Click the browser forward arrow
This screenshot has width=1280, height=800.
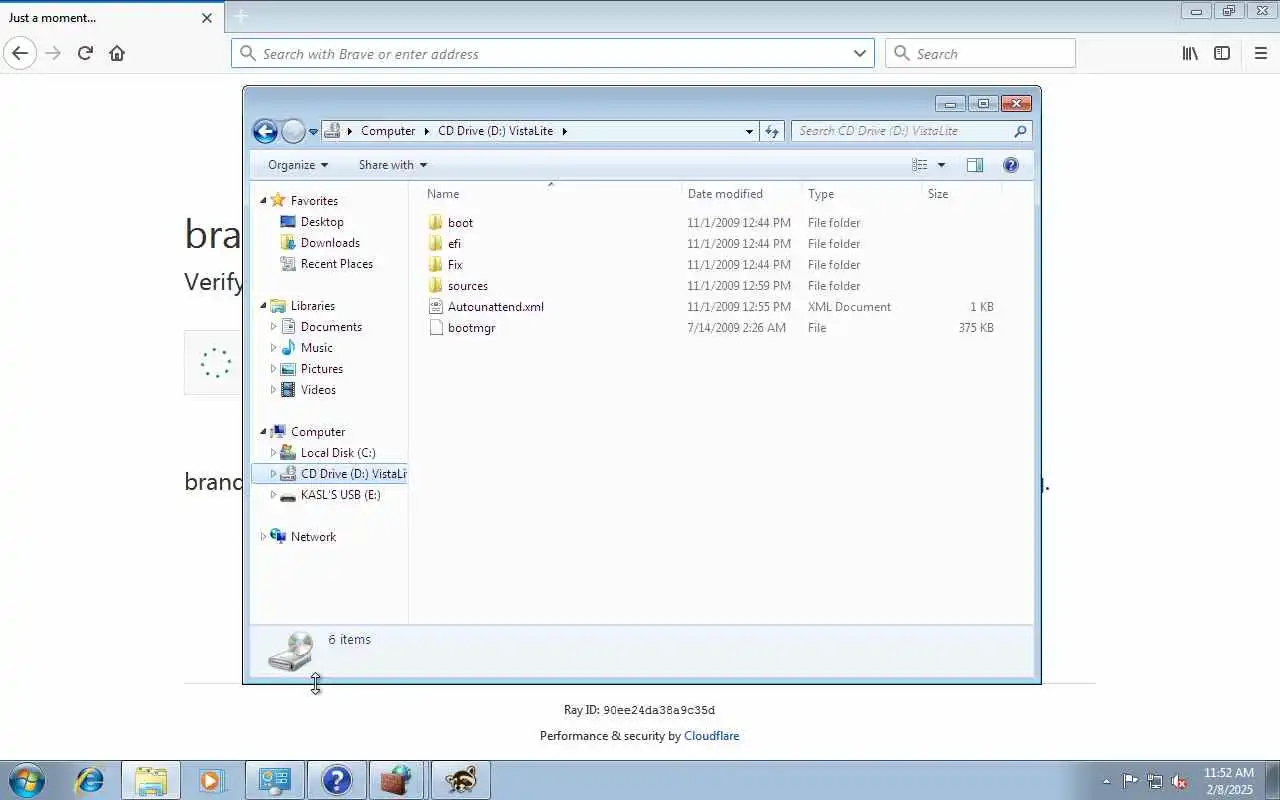point(53,53)
